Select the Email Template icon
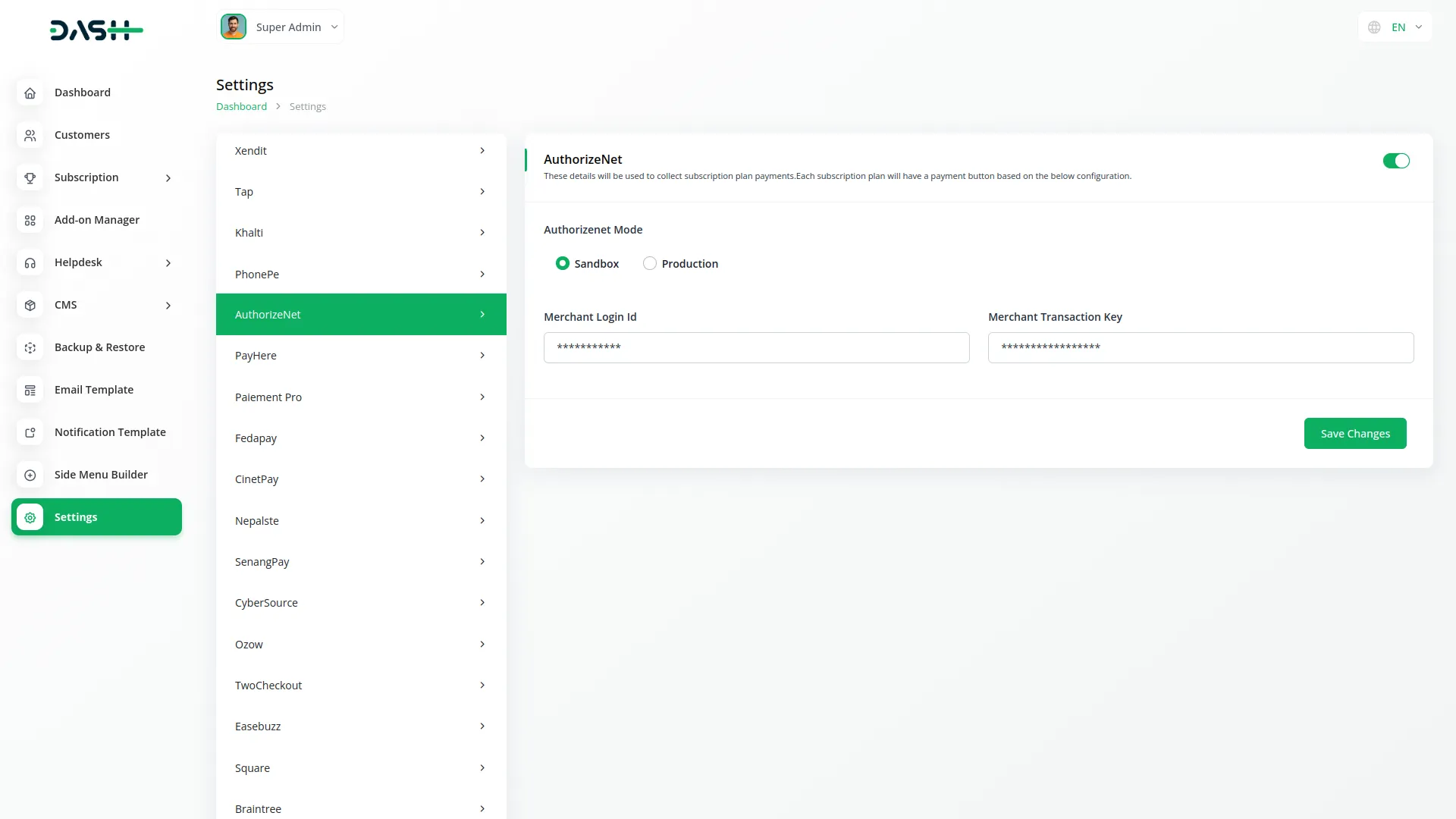The height and width of the screenshot is (819, 1456). [x=30, y=390]
